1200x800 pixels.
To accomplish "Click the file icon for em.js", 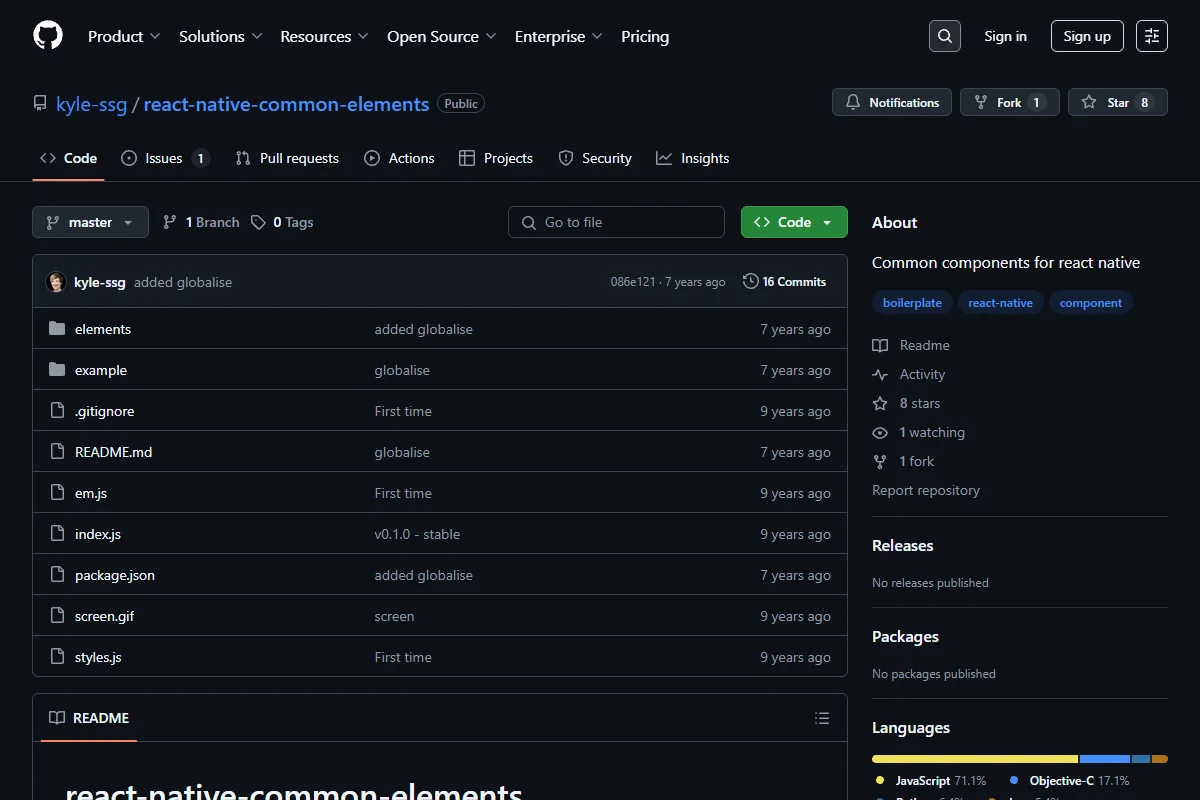I will 57,493.
